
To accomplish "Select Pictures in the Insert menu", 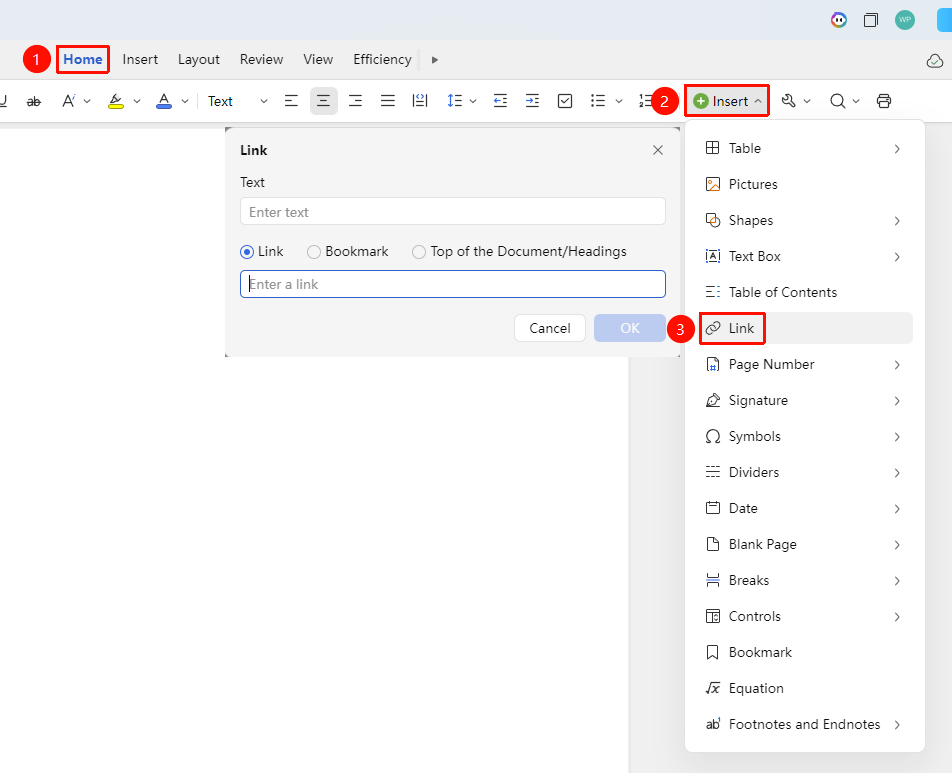I will click(805, 184).
